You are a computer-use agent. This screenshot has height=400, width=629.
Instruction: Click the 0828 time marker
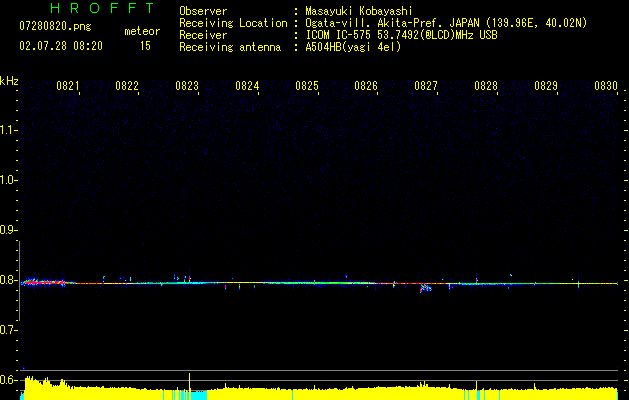tap(486, 86)
